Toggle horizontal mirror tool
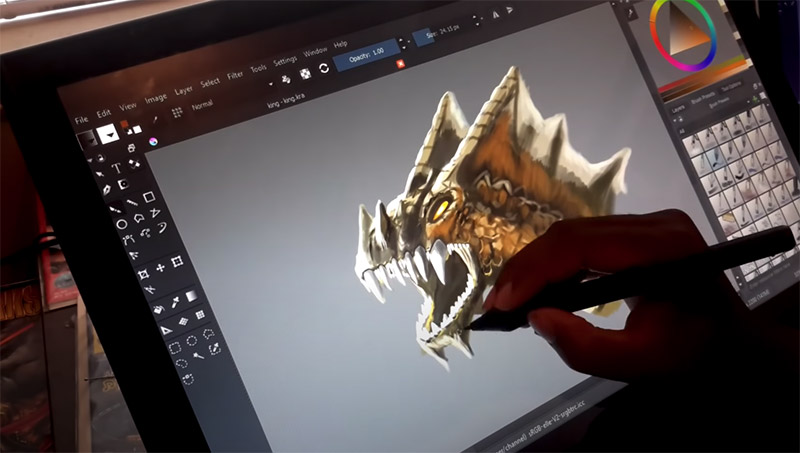 coord(495,15)
